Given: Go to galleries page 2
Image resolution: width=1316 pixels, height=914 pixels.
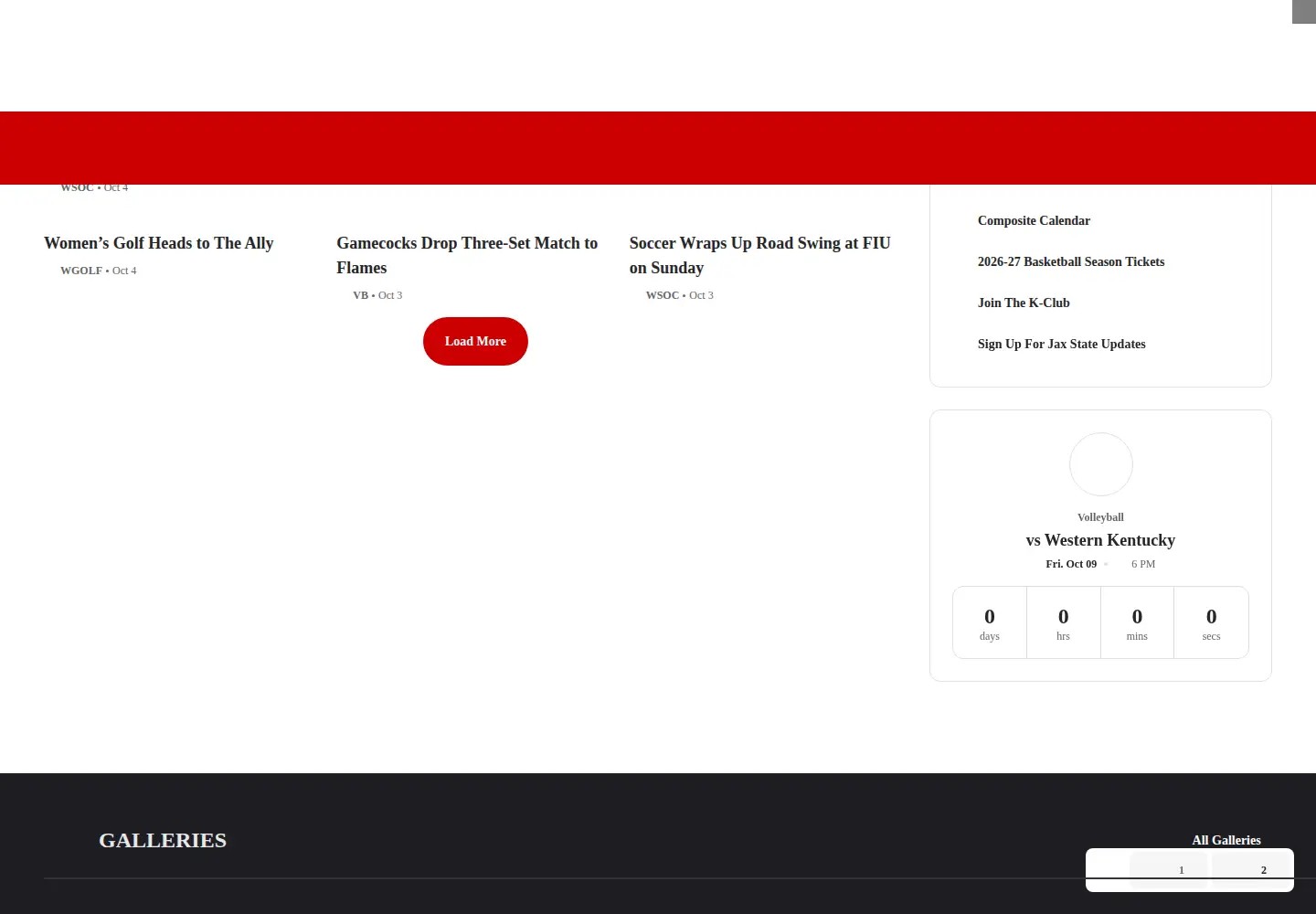Looking at the screenshot, I should [1252, 870].
